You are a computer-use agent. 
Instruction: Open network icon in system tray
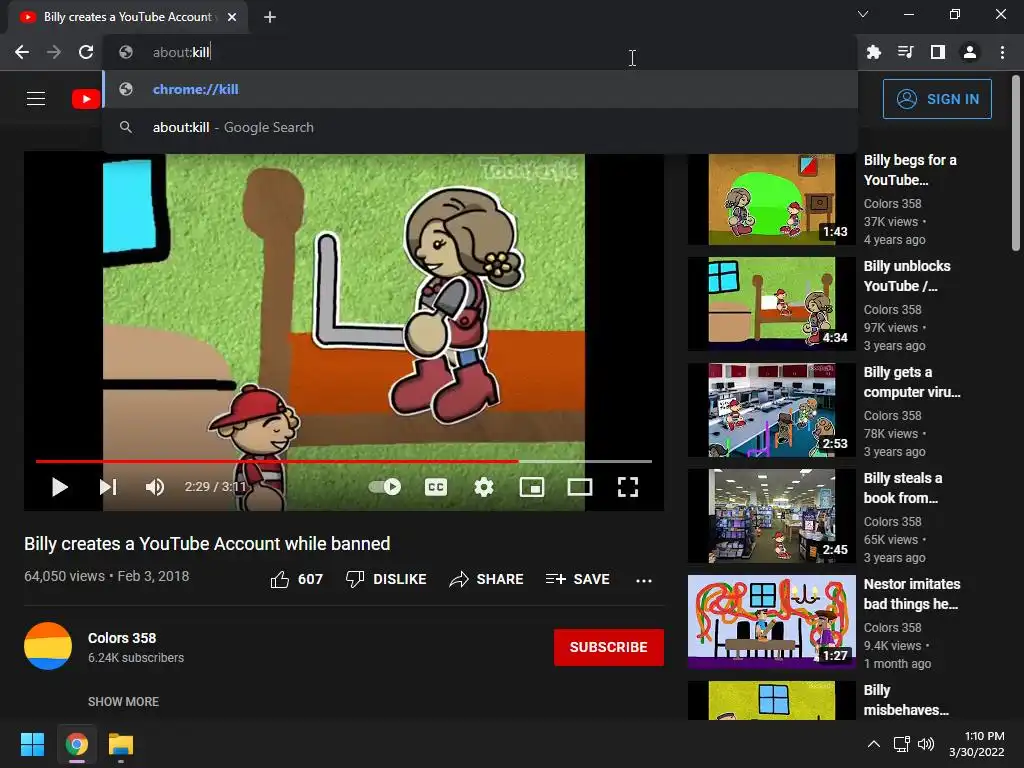point(902,744)
